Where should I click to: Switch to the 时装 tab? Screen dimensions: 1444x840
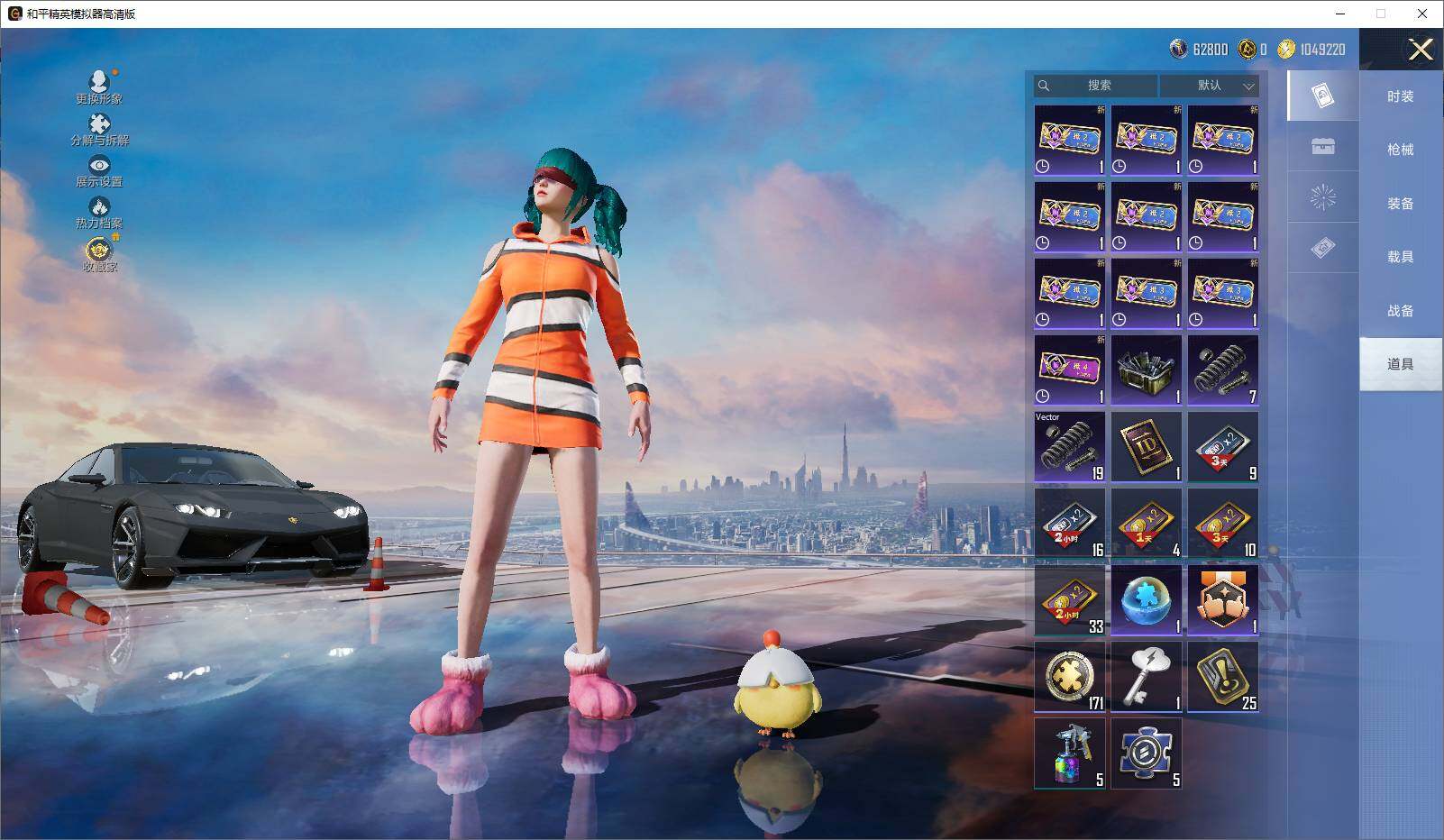point(1400,96)
